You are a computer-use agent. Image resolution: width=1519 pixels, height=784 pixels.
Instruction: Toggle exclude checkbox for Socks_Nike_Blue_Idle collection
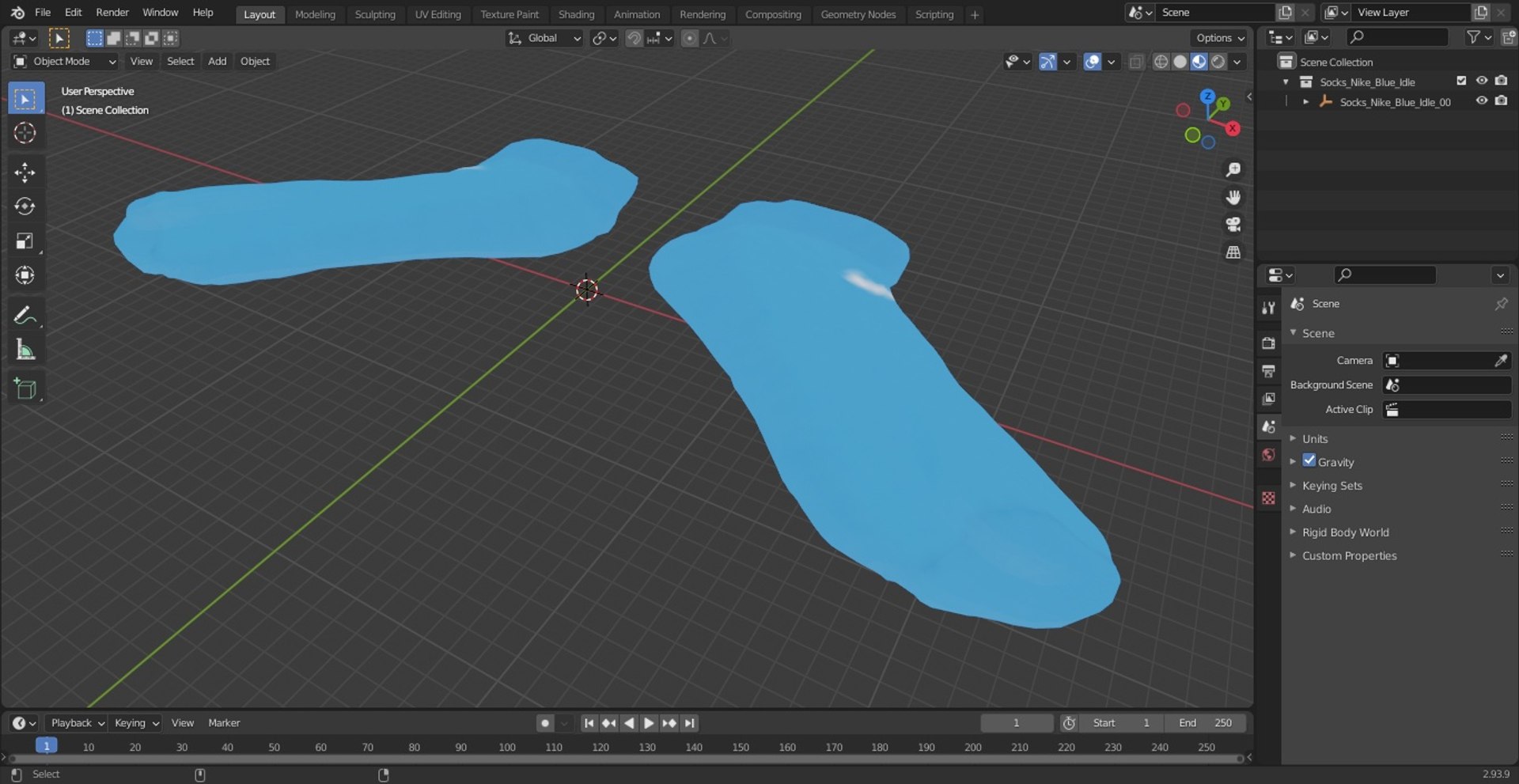(1461, 81)
